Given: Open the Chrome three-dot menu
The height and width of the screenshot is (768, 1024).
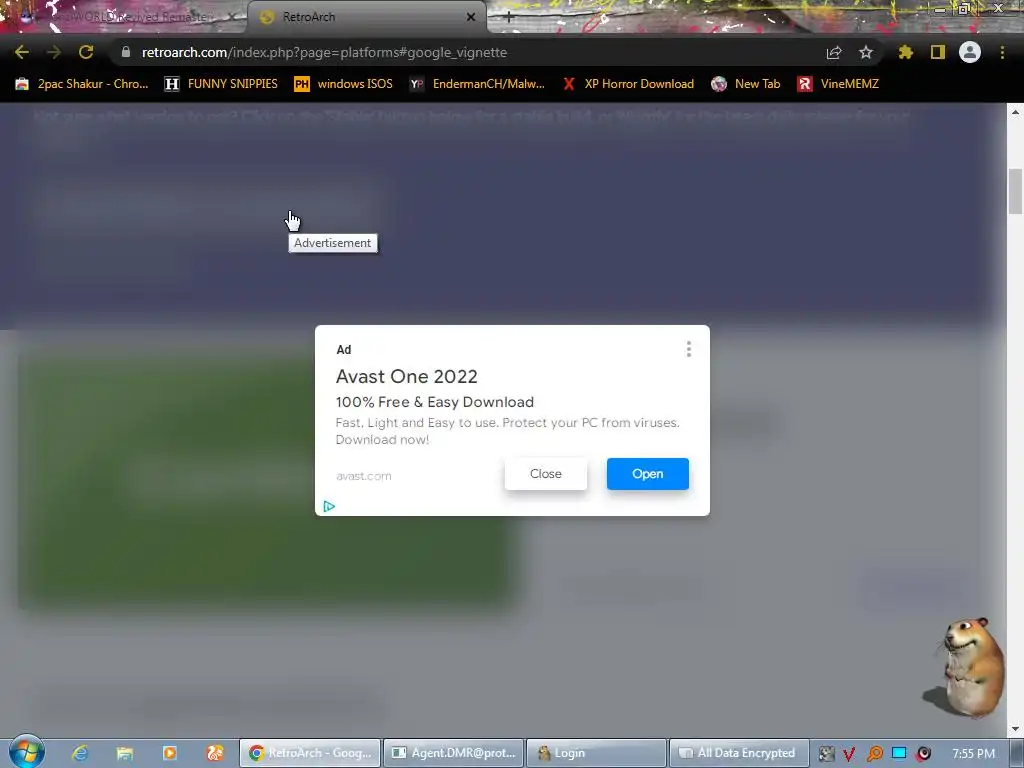Looking at the screenshot, I should coord(1002,52).
